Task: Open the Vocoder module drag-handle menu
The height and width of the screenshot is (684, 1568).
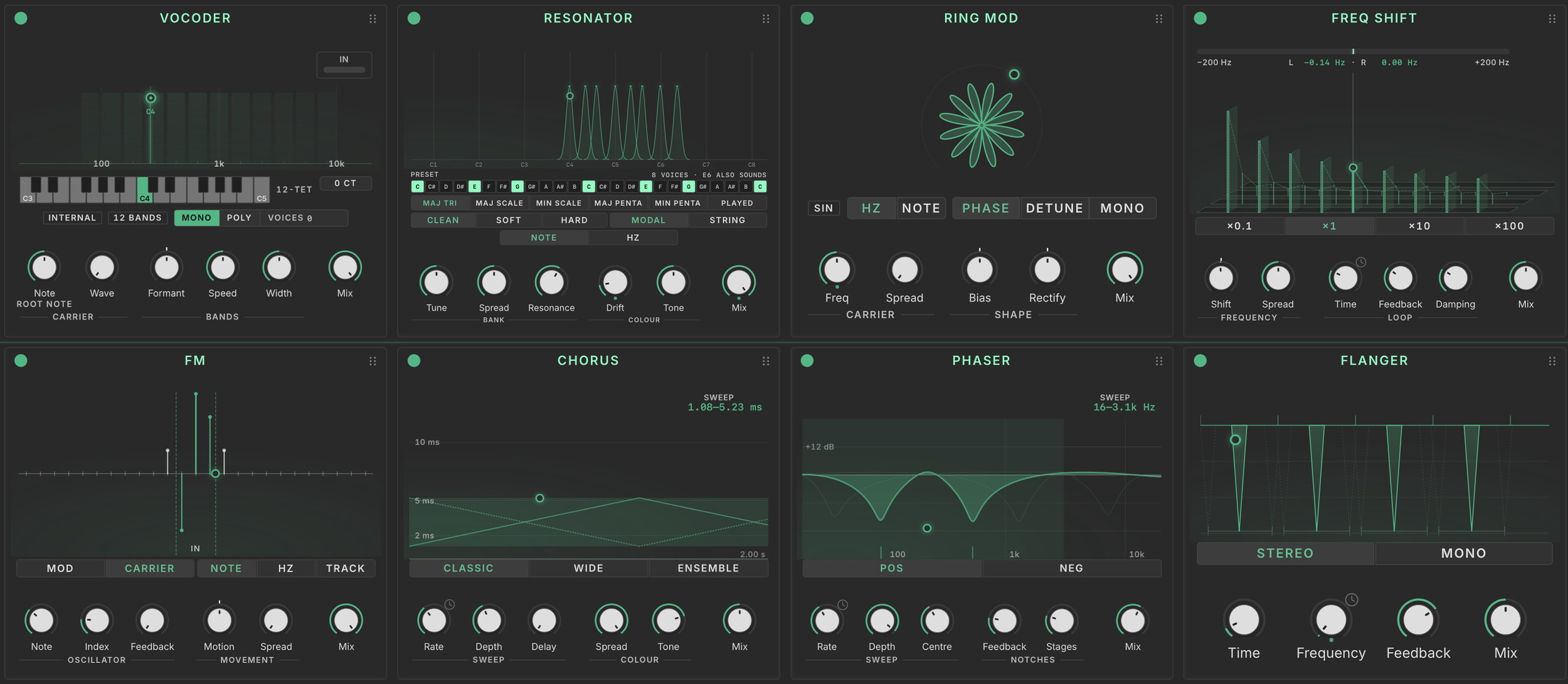Action: pyautogui.click(x=373, y=19)
